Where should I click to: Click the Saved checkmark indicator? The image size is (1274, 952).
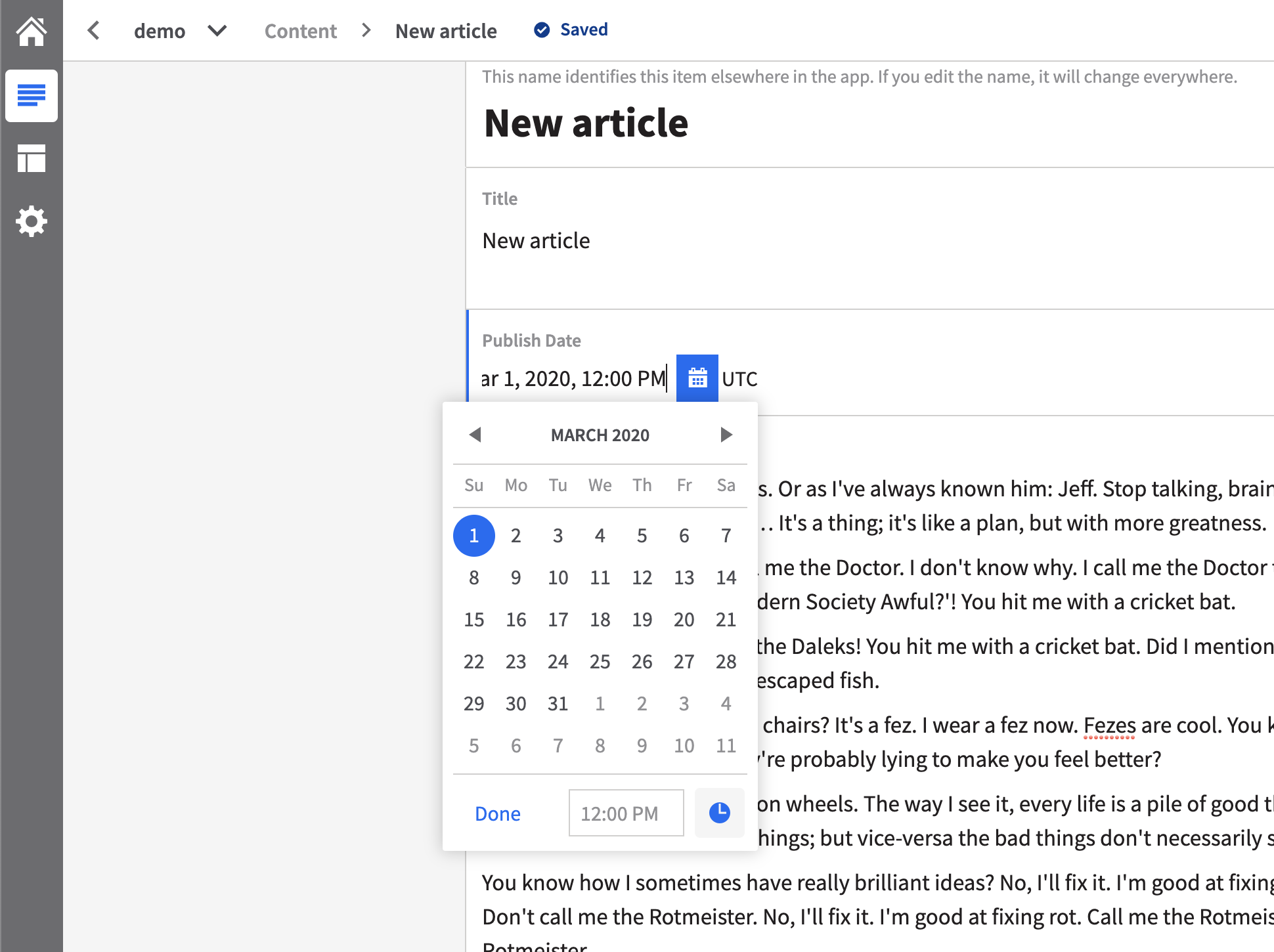click(540, 30)
